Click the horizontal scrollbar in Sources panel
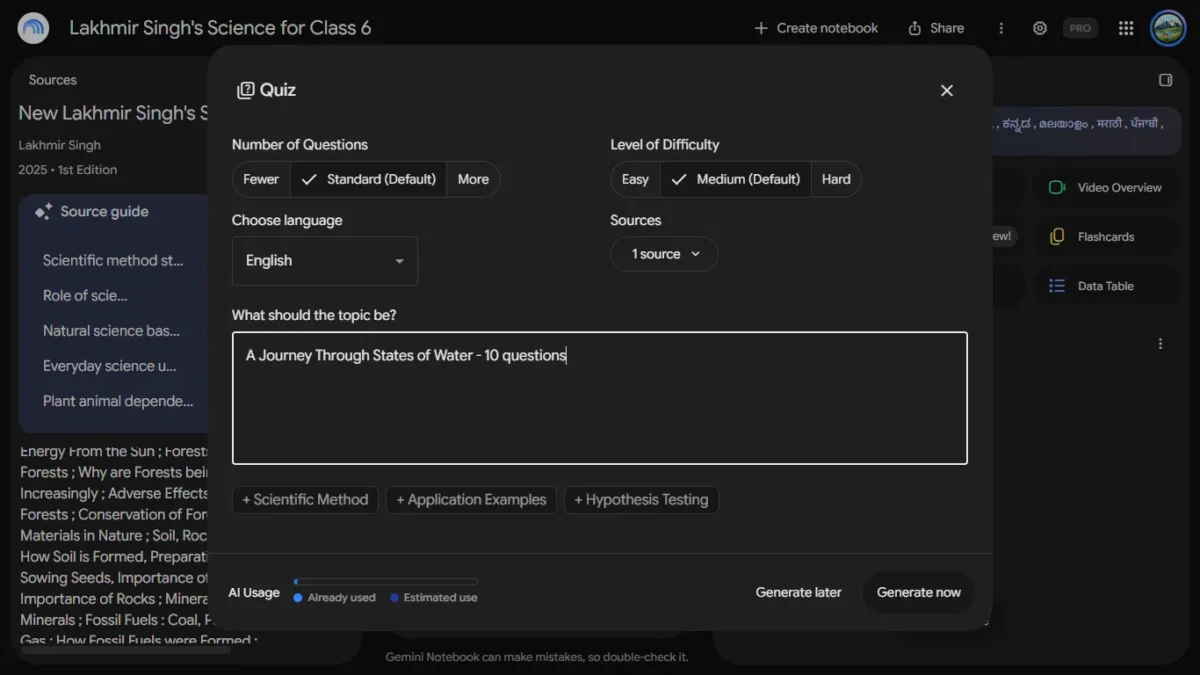 coord(125,650)
